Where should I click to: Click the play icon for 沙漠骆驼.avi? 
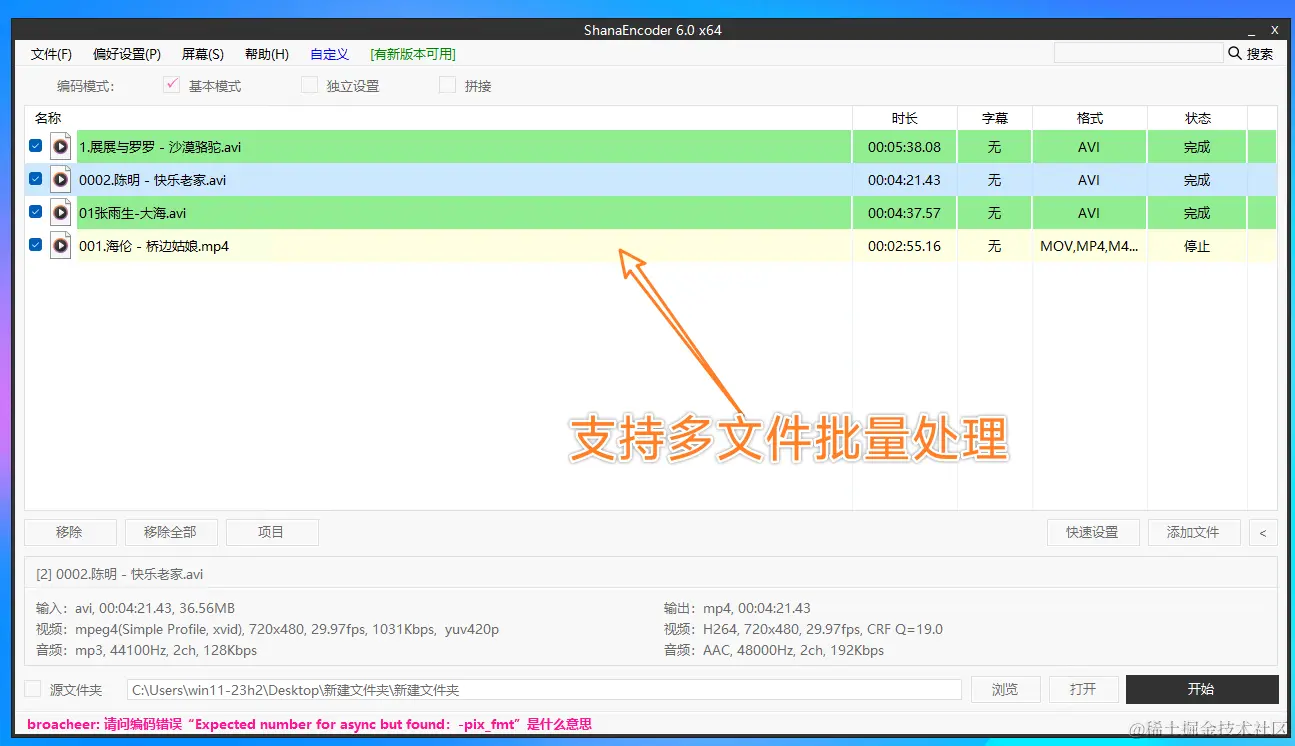point(61,147)
